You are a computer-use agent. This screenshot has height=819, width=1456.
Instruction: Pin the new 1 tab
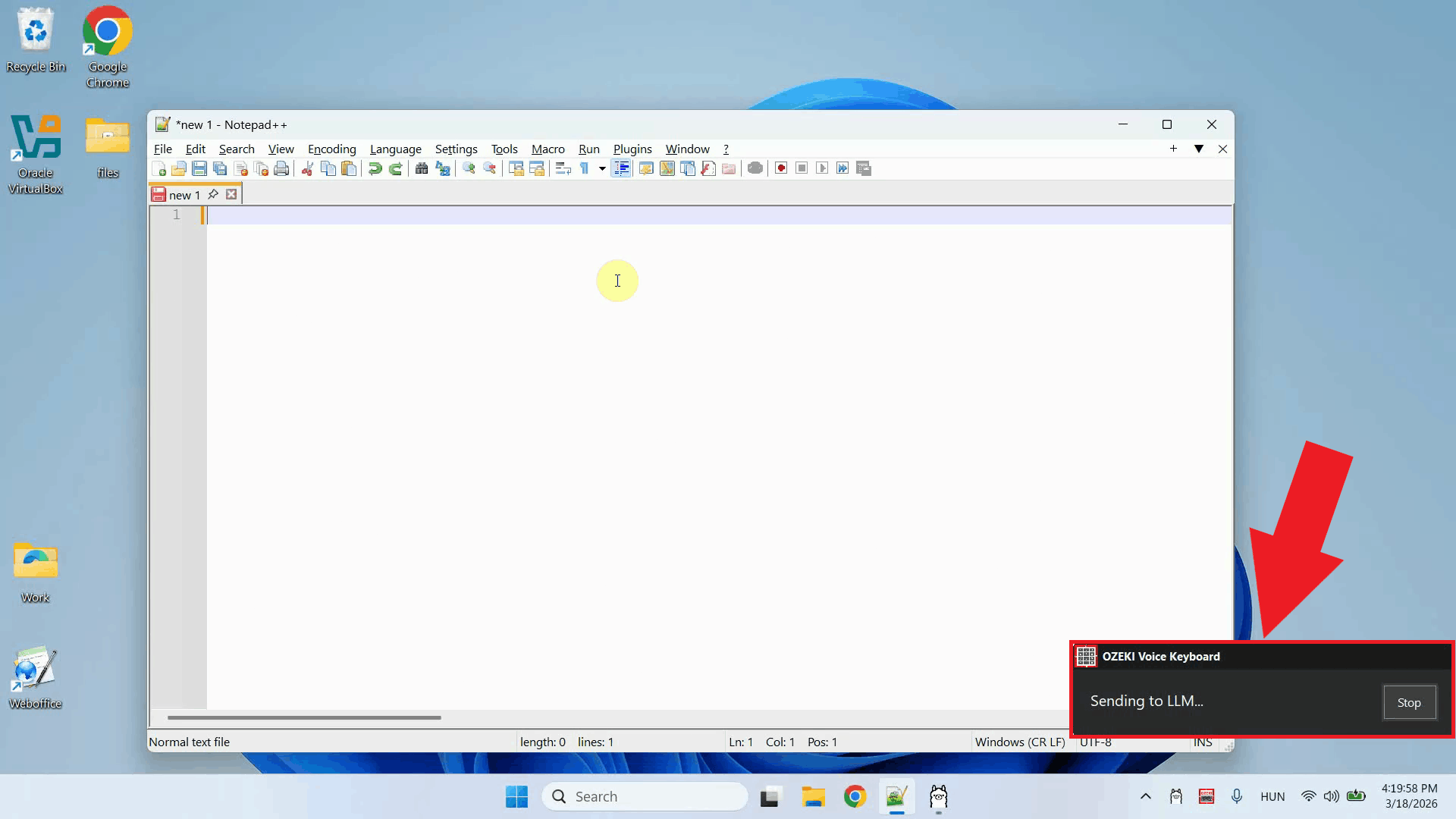coord(213,195)
